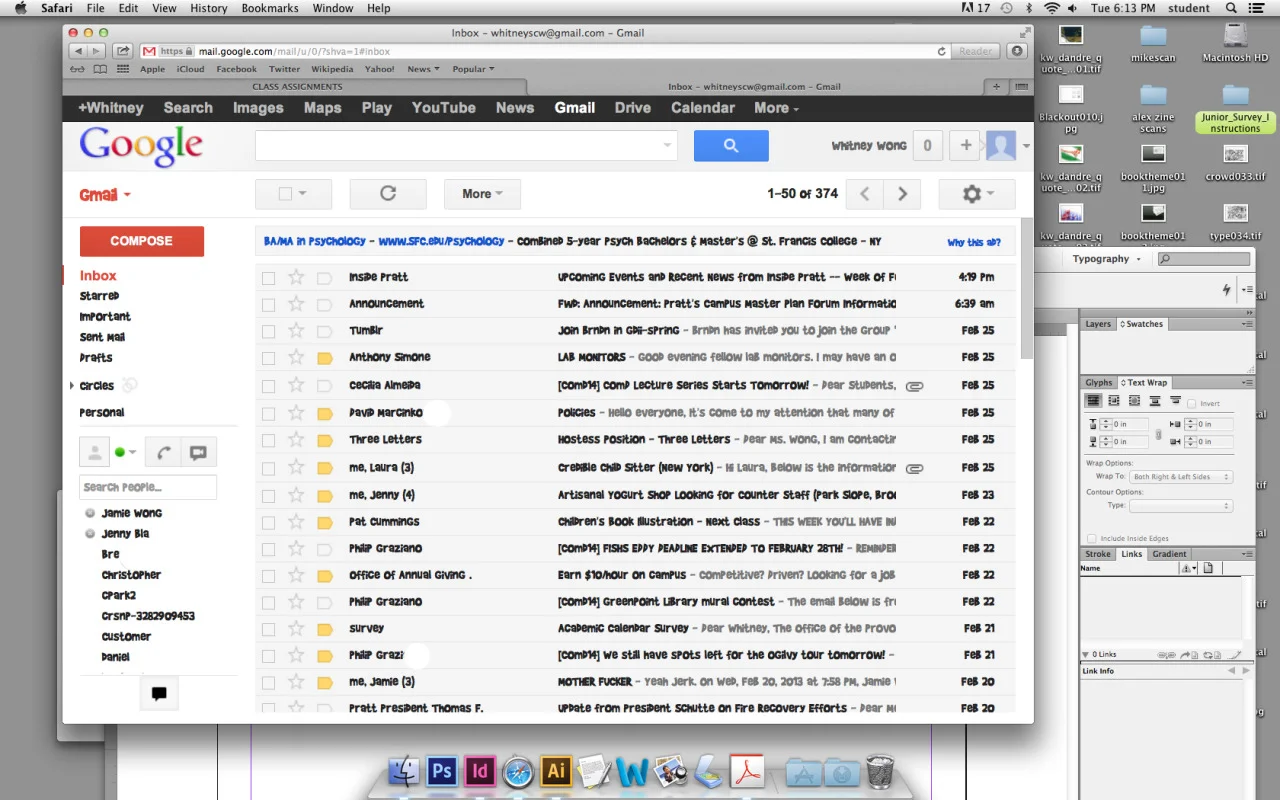Switch to the Gradient panel tab
This screenshot has height=800, width=1280.
point(1169,554)
